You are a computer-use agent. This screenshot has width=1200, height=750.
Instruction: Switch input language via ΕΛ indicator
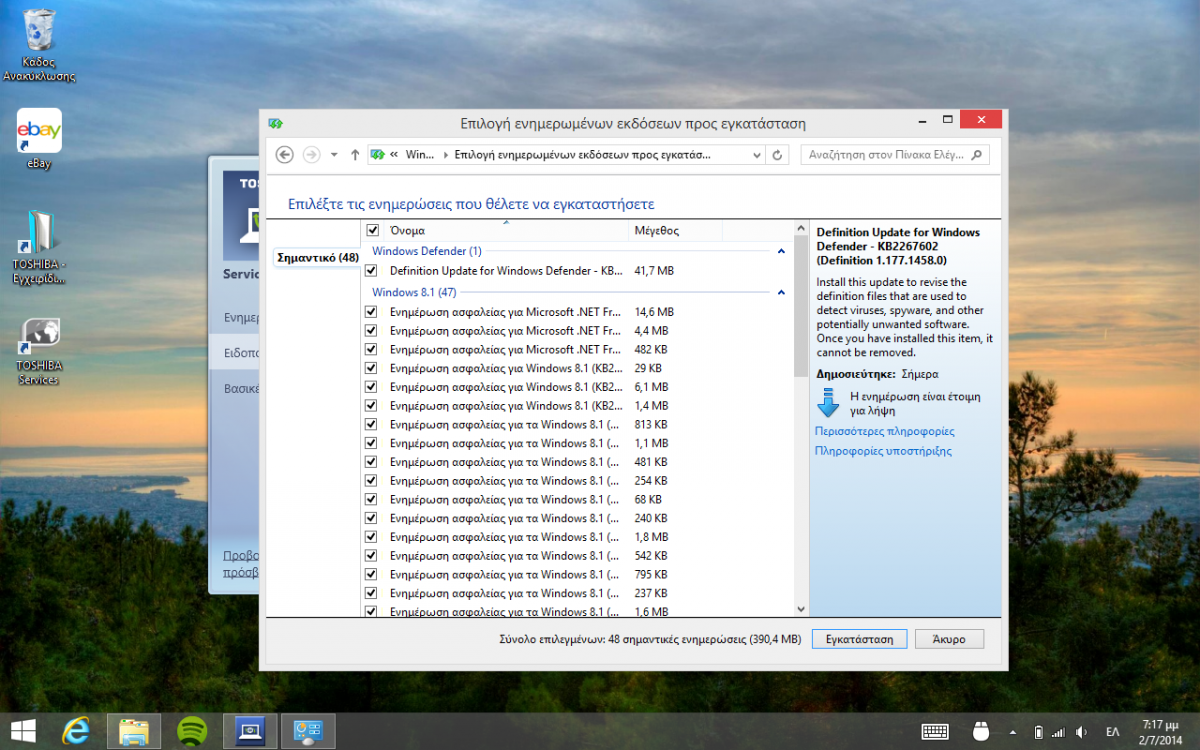click(x=1113, y=731)
